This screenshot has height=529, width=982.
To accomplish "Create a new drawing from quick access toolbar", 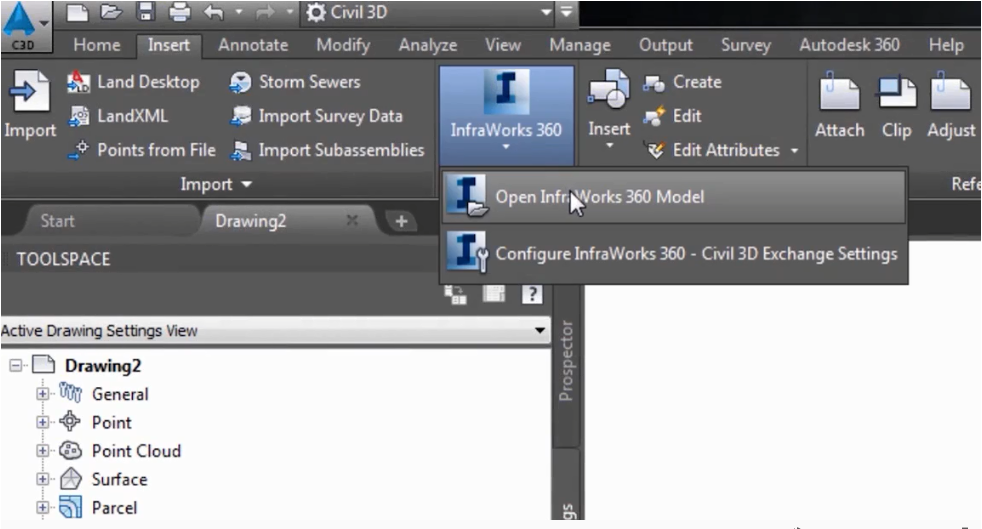I will tap(77, 12).
